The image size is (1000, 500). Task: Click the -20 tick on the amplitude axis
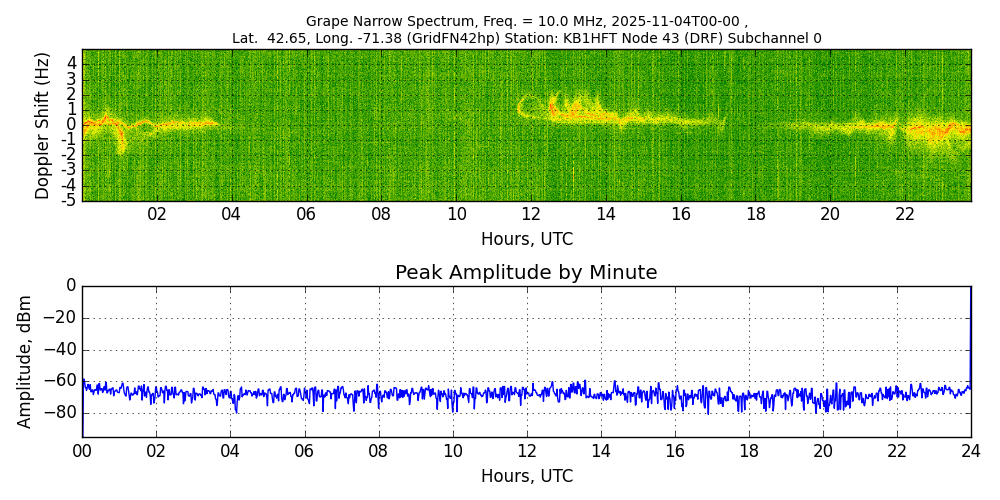pyautogui.click(x=62, y=318)
